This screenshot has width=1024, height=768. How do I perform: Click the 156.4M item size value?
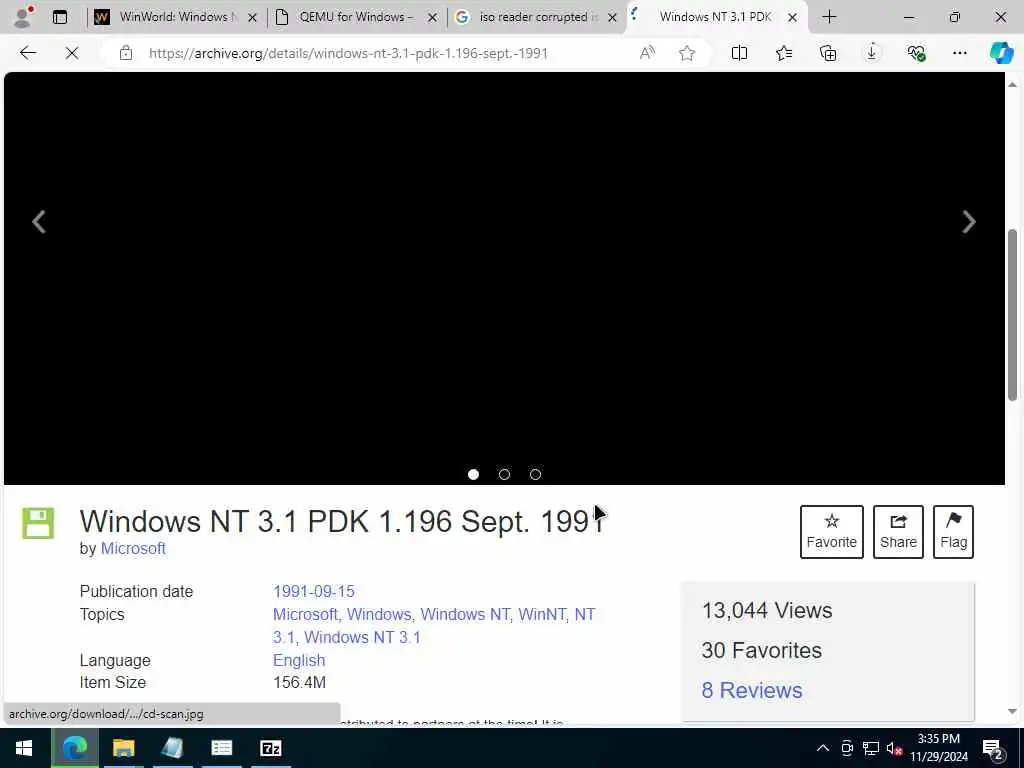pyautogui.click(x=299, y=682)
